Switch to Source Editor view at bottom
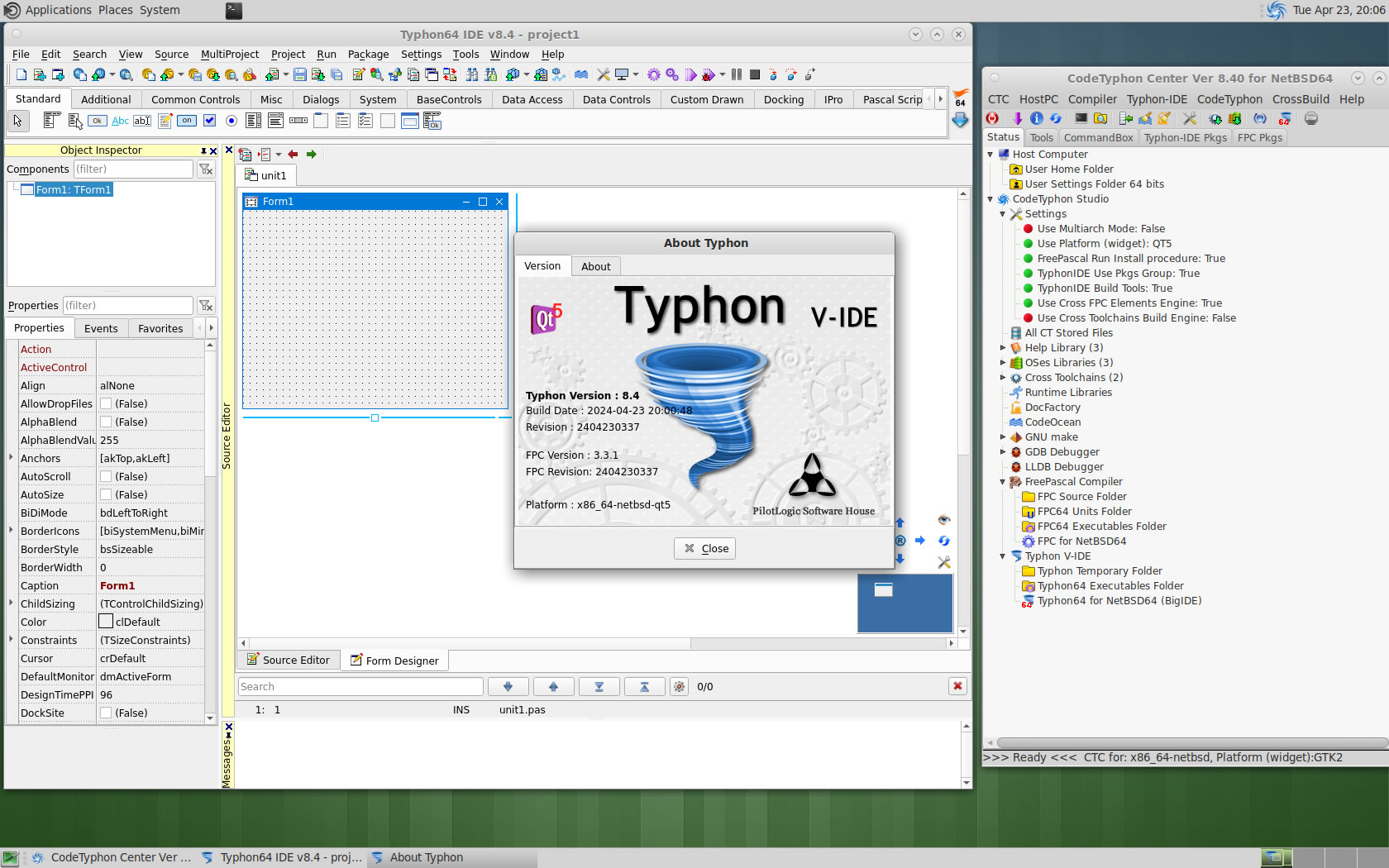The height and width of the screenshot is (868, 1389). pyautogui.click(x=288, y=660)
